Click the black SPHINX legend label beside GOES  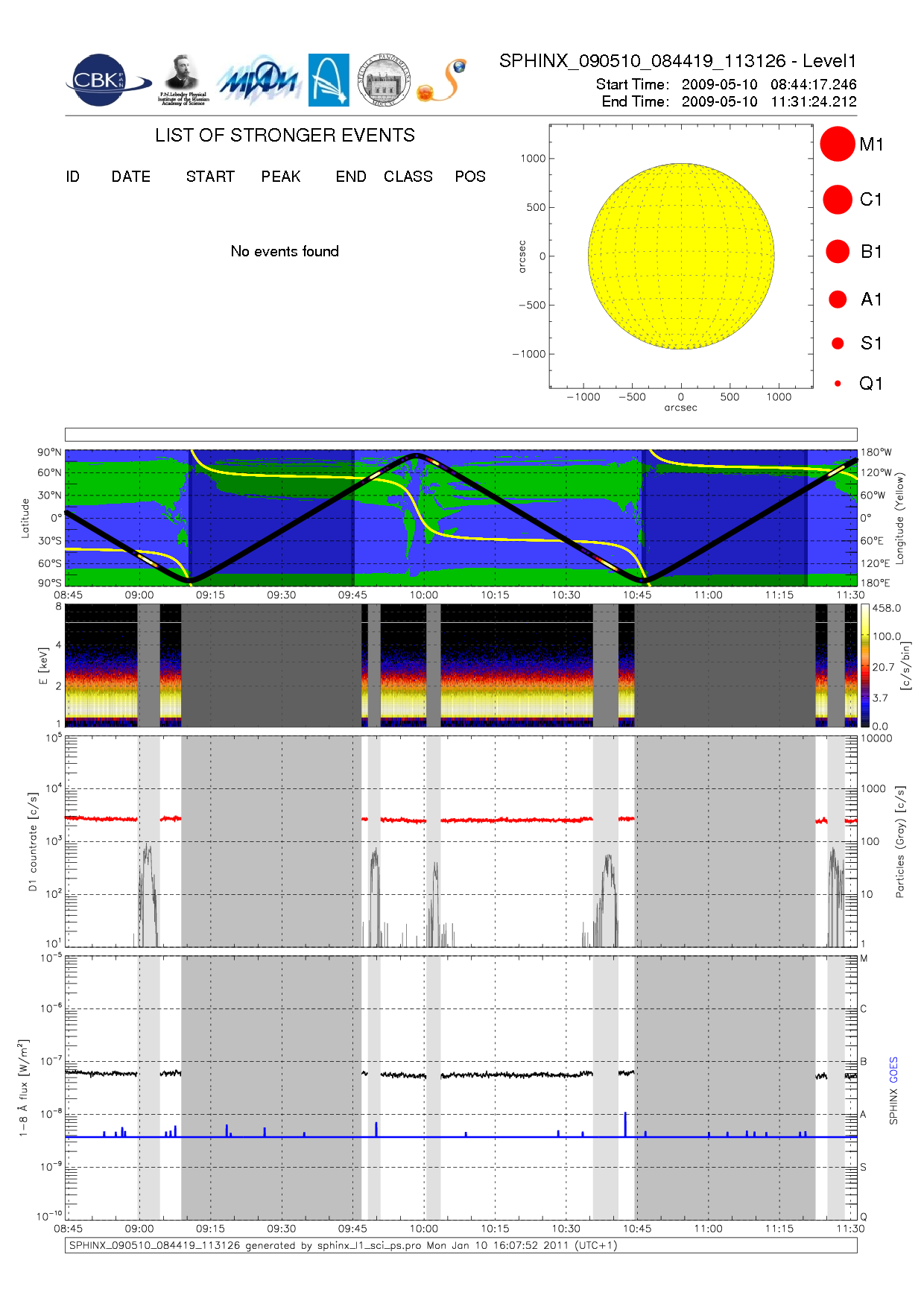(x=893, y=1107)
